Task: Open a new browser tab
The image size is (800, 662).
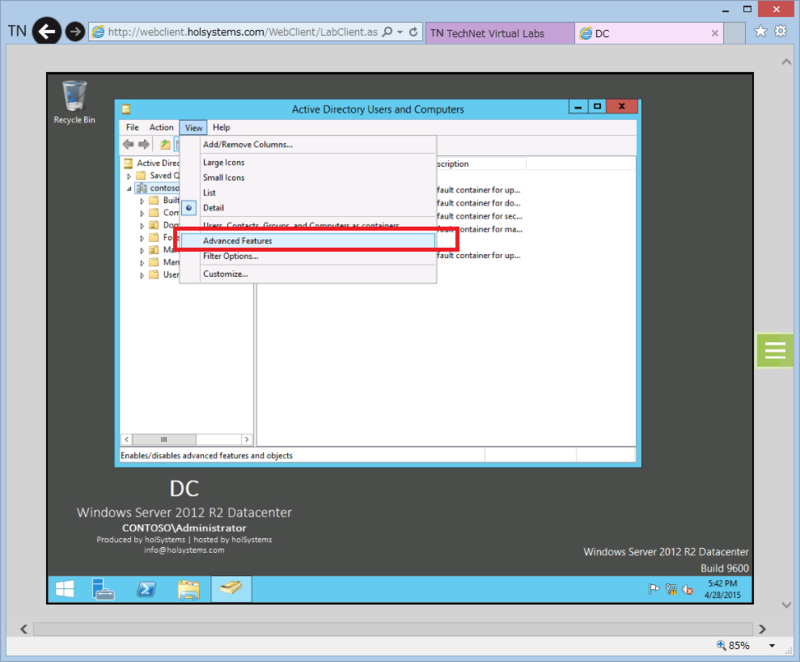Action: tap(734, 33)
